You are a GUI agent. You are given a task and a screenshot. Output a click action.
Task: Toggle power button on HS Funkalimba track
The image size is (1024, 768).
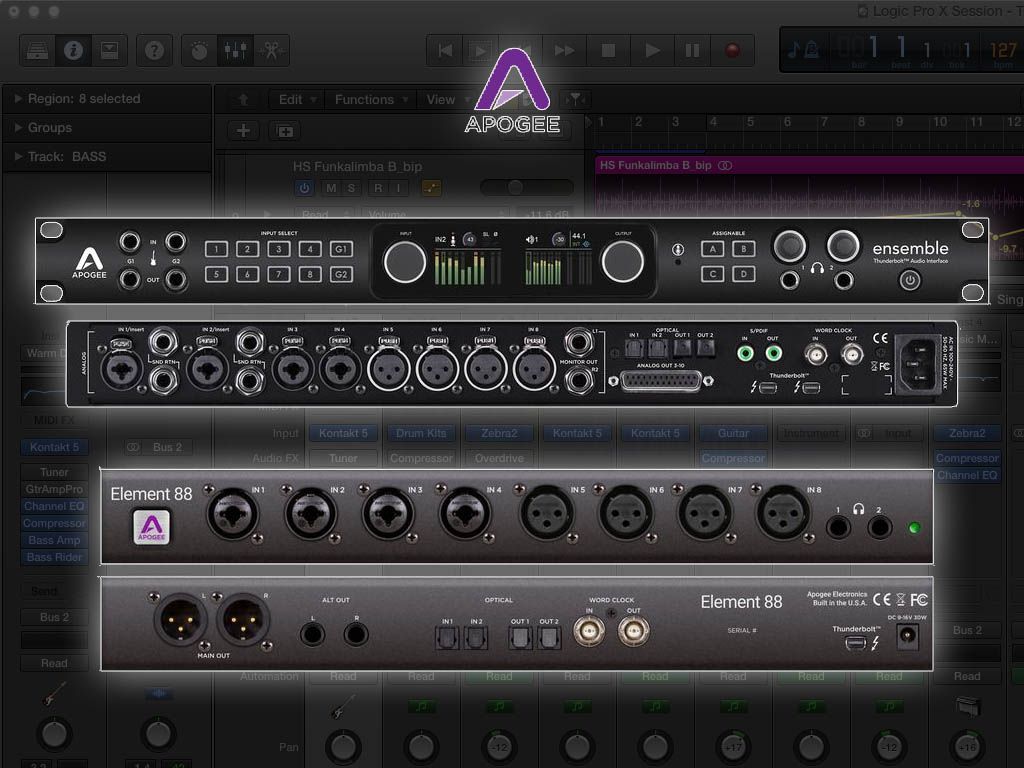(304, 188)
